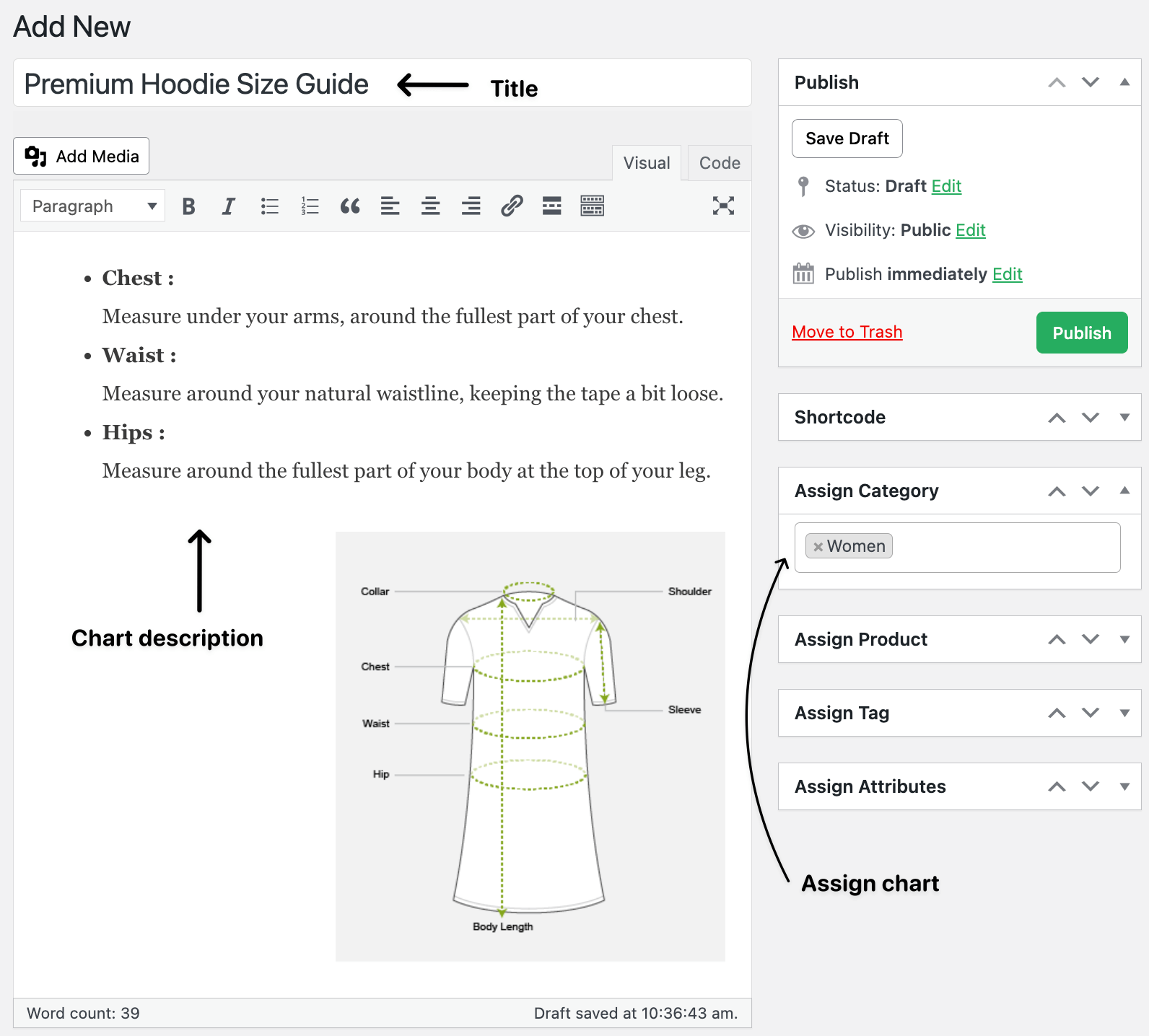This screenshot has height=1036, width=1149.
Task: Click the Draft saved at 10:36:43 am text
Action: pyautogui.click(x=636, y=1013)
